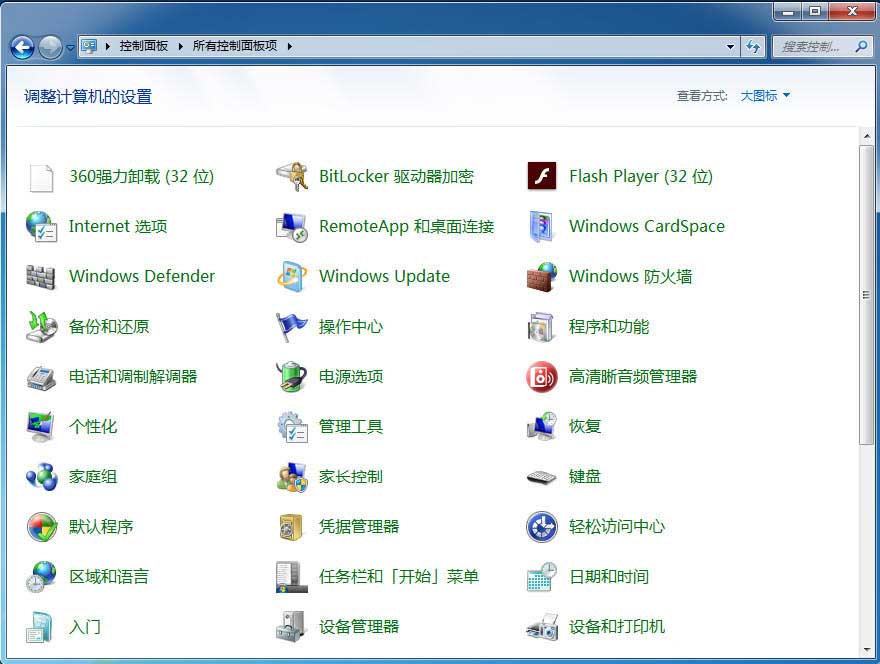This screenshot has height=664, width=880.
Task: Open the Windows Defender link text
Action: tap(142, 276)
